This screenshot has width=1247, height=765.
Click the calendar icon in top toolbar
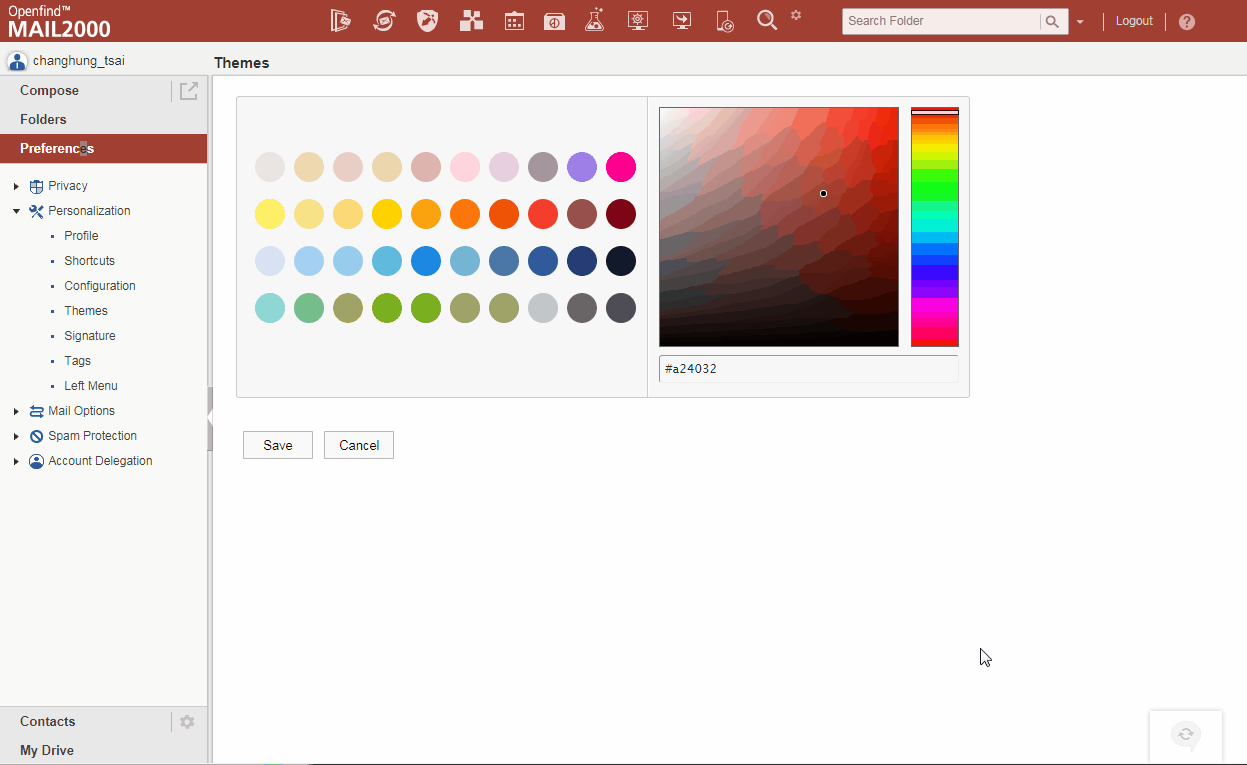coord(514,21)
